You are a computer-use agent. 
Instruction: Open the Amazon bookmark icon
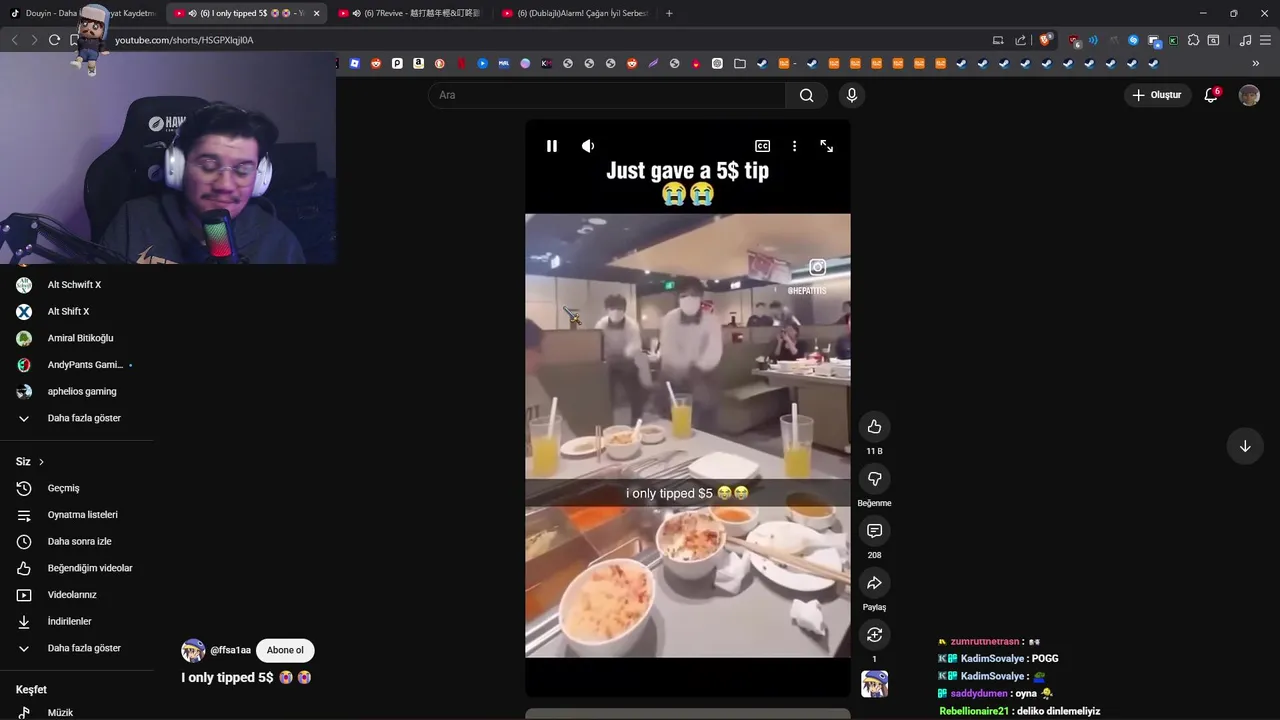pos(418,63)
